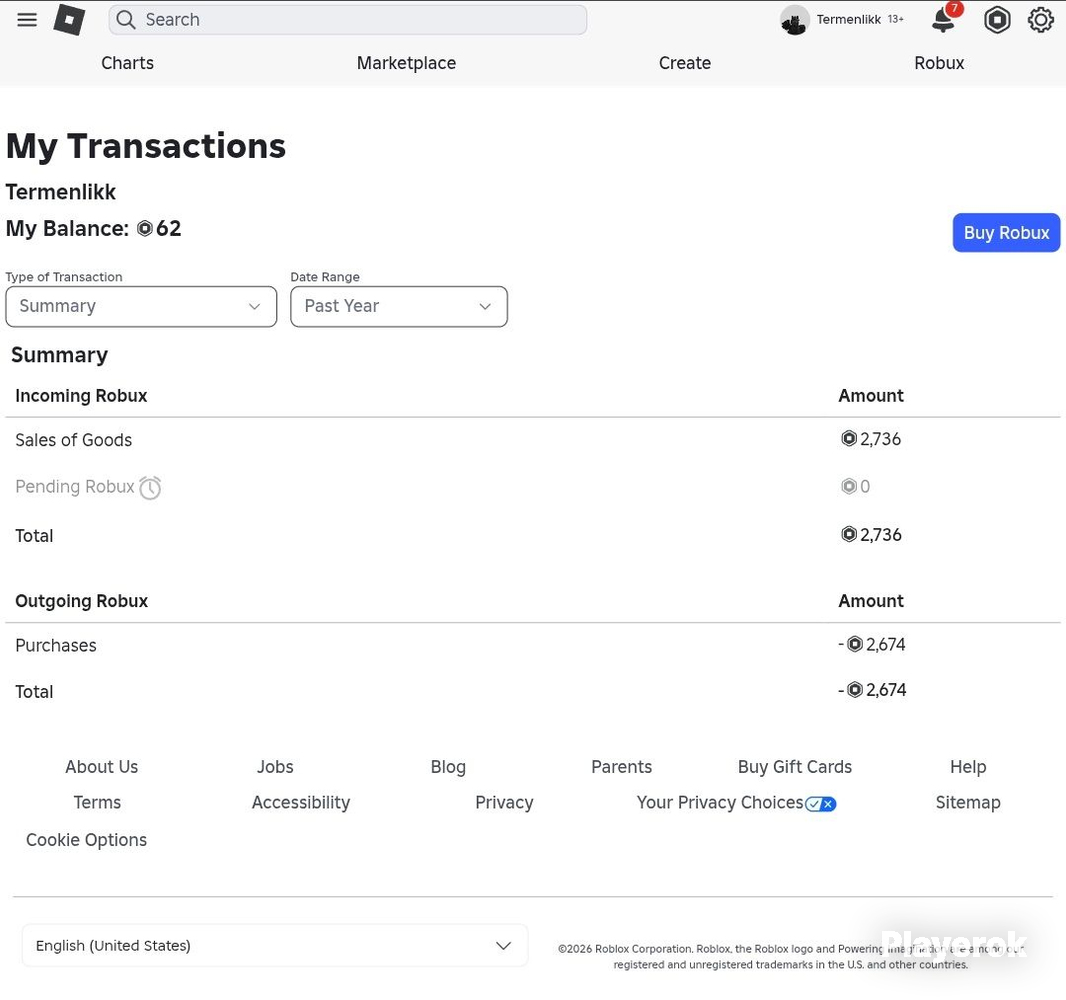Click the Sales of Goods amount 2,736
1066x1000 pixels.
coord(880,439)
